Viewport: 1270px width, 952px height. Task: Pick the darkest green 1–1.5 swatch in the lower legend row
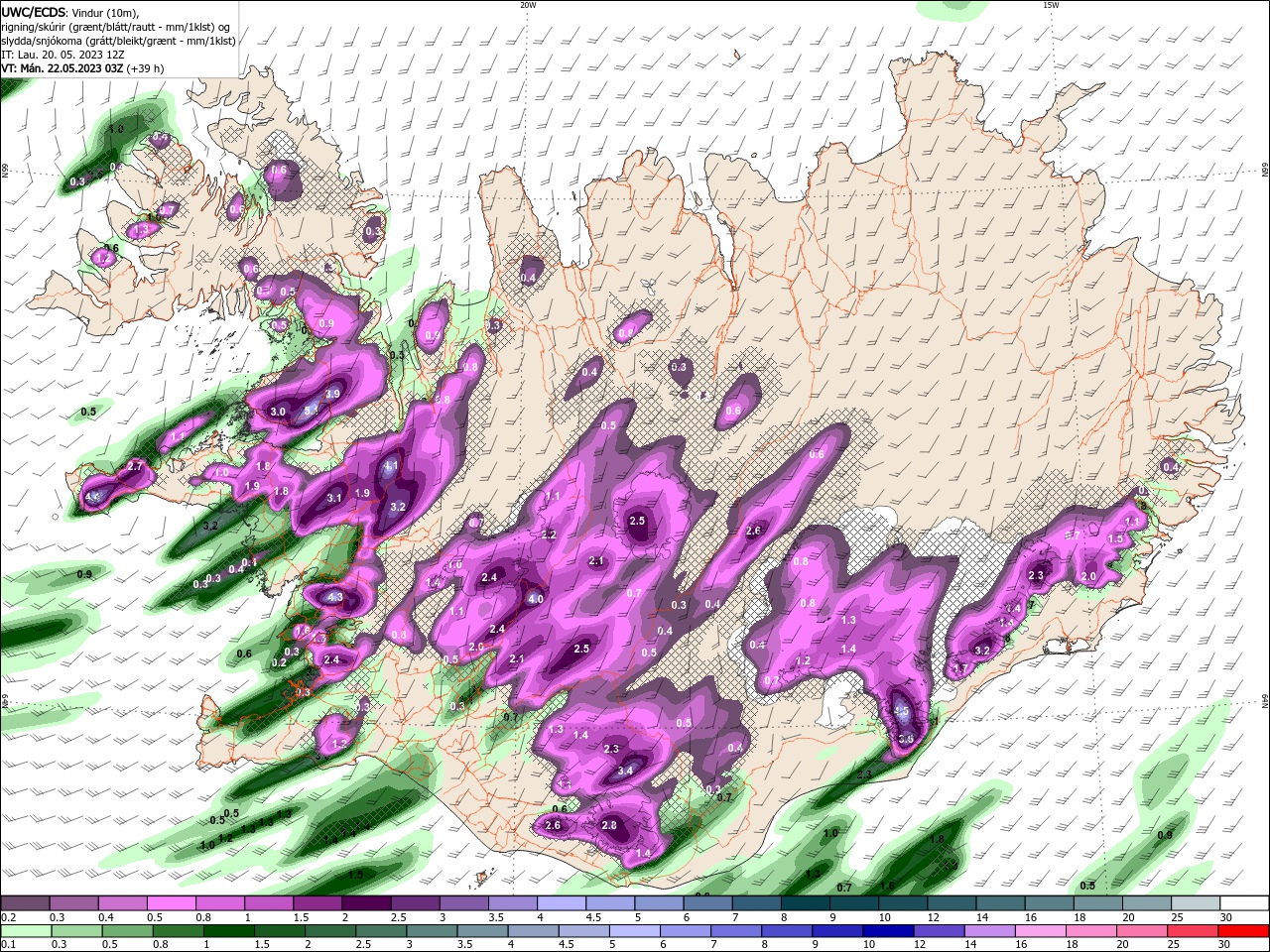point(229,930)
